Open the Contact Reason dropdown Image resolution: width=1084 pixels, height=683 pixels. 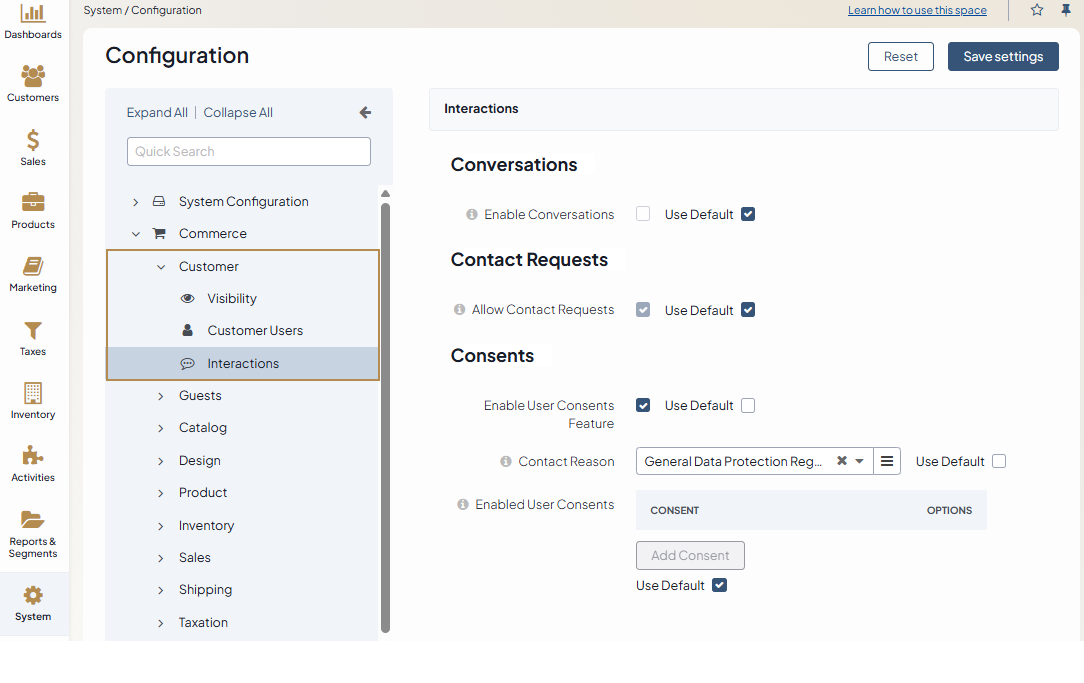[858, 461]
